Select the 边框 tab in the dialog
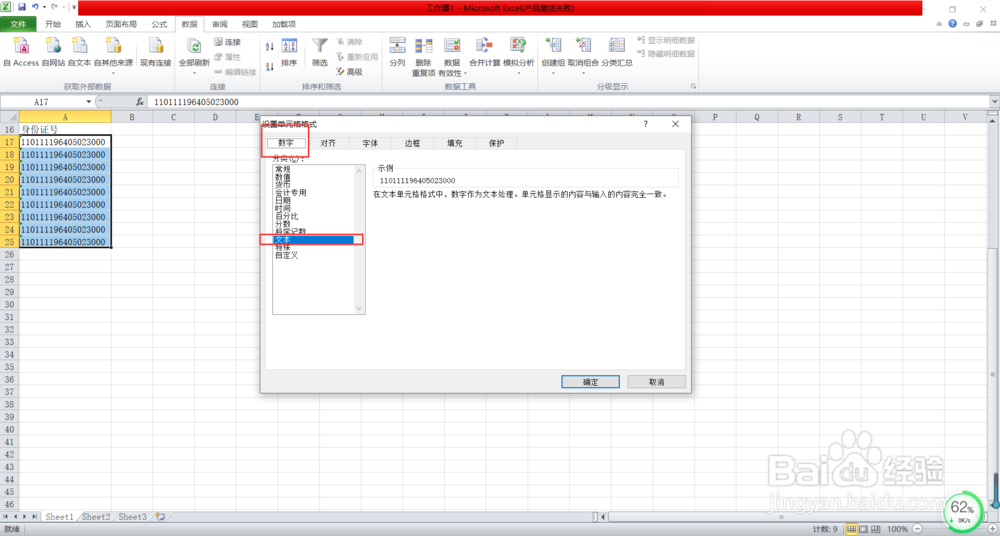This screenshot has height=536, width=1000. 413,144
